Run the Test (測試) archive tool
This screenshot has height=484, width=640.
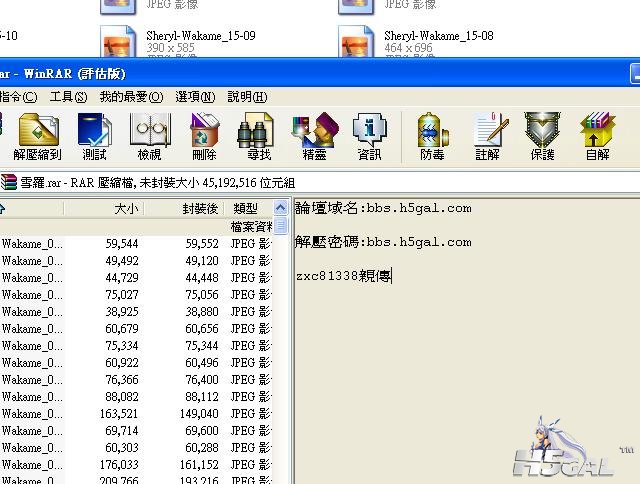pos(94,137)
